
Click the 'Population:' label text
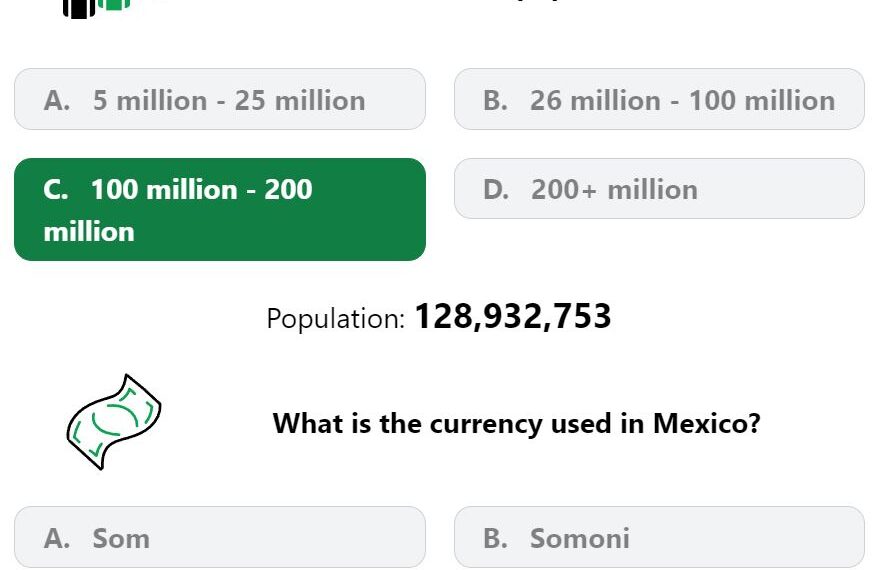tap(336, 319)
